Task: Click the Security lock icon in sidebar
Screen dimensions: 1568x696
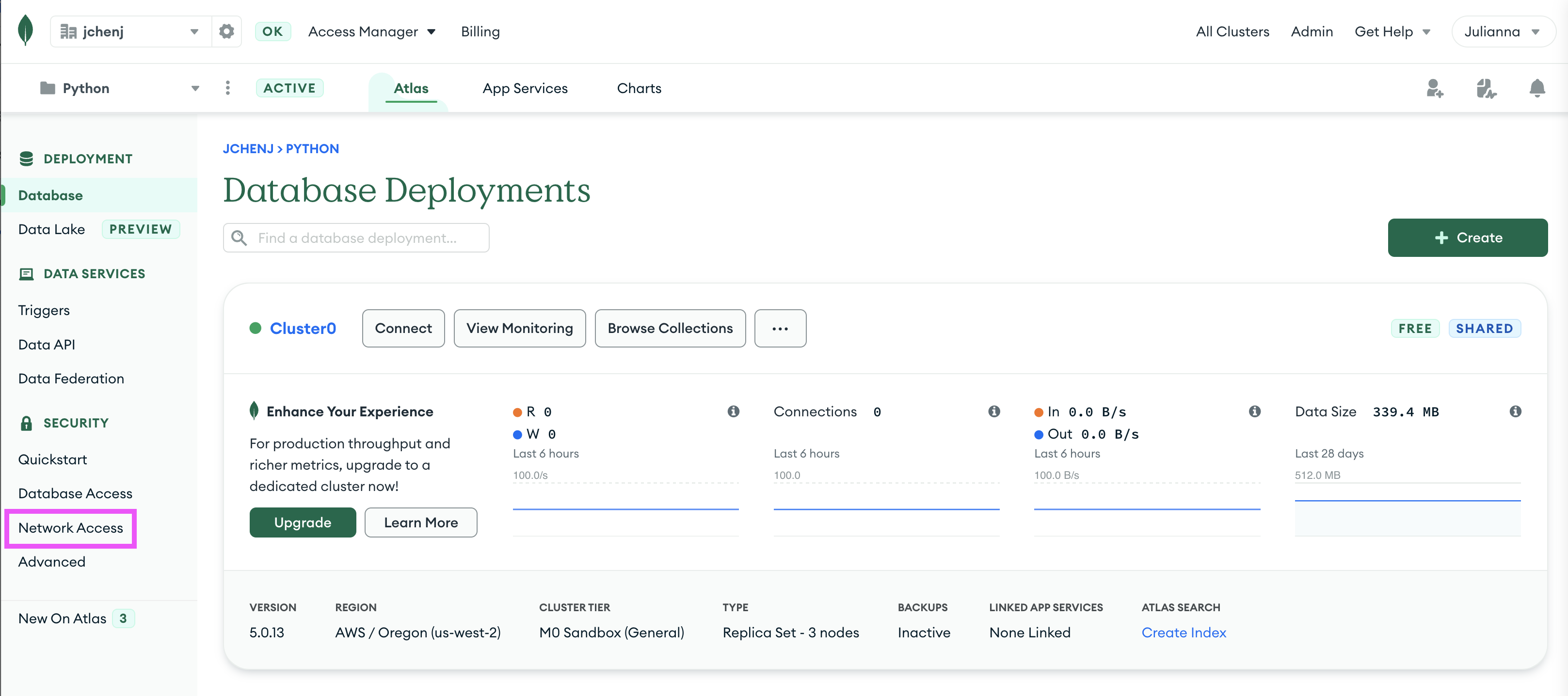Action: 26,422
